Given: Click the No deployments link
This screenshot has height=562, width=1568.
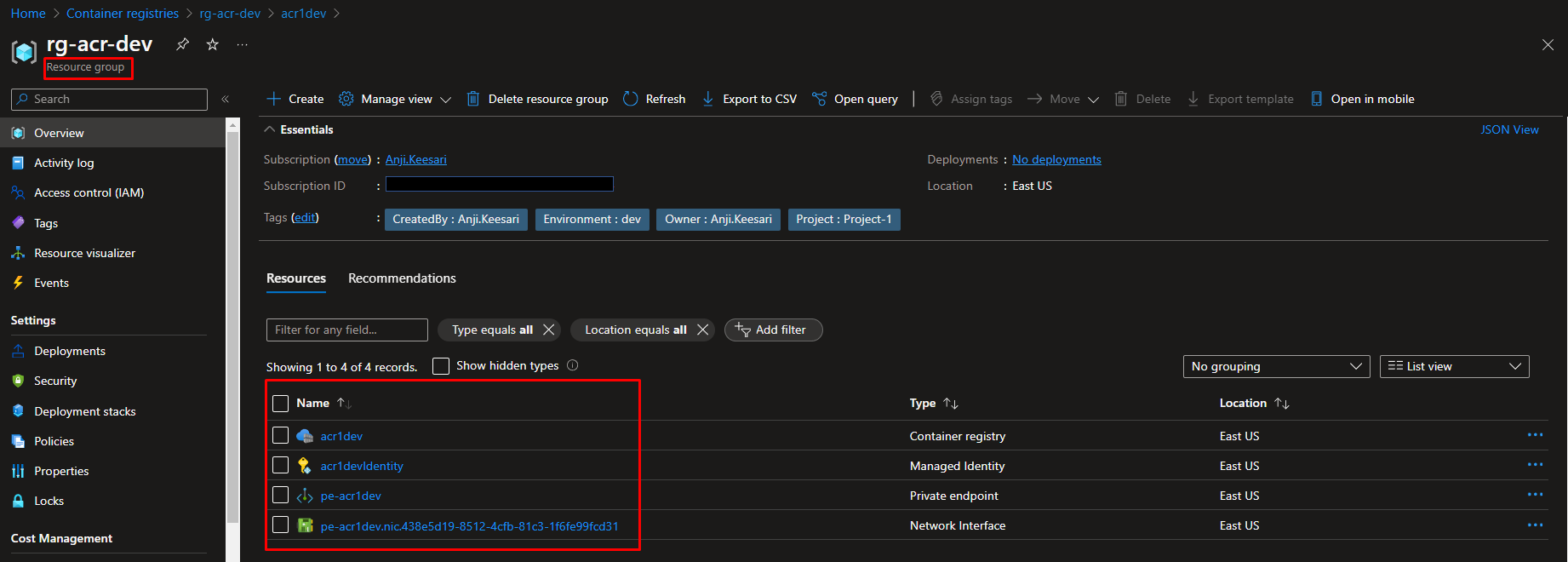Looking at the screenshot, I should [x=1056, y=159].
